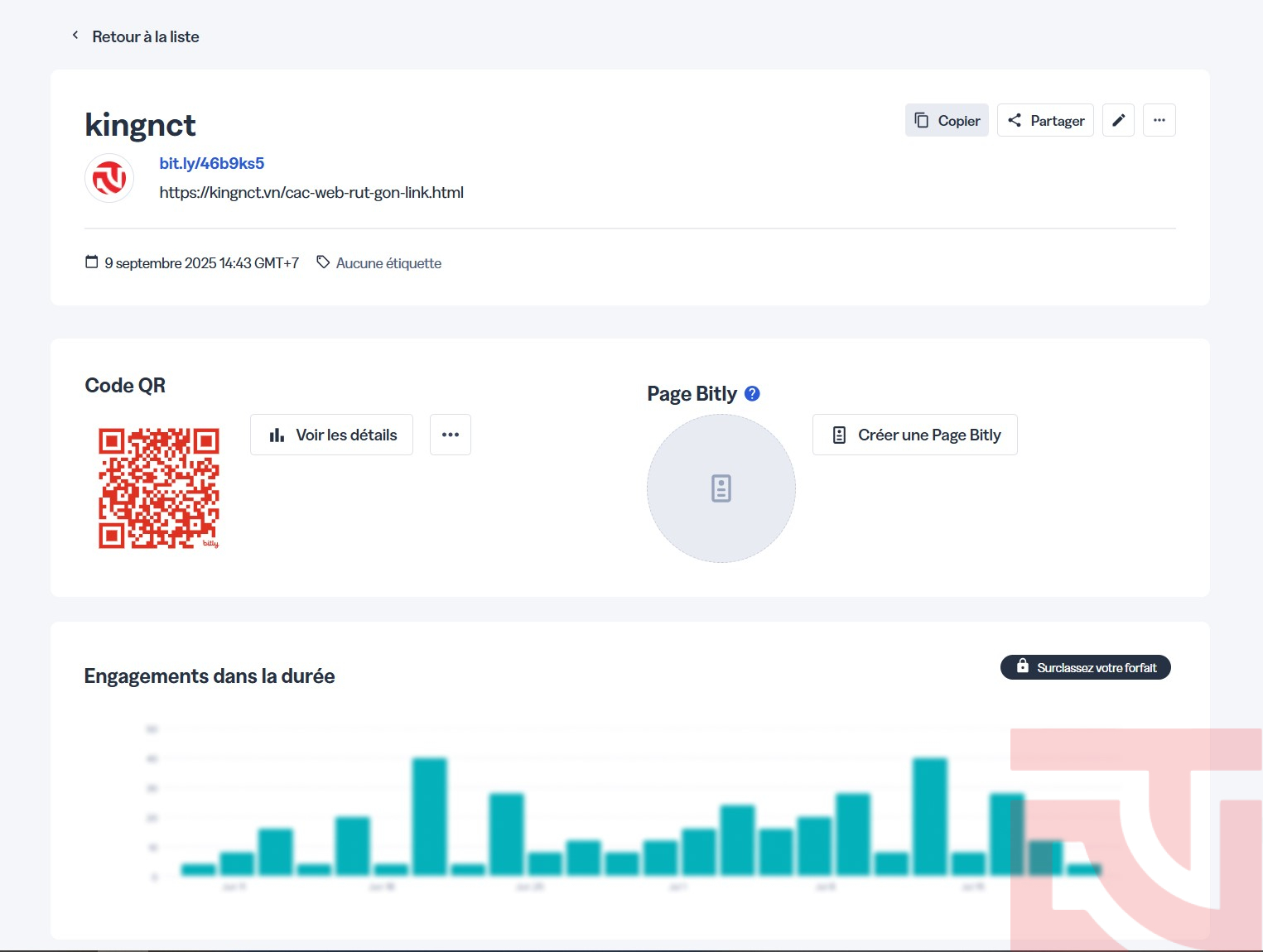Click the kingnct favicon logo

109,178
